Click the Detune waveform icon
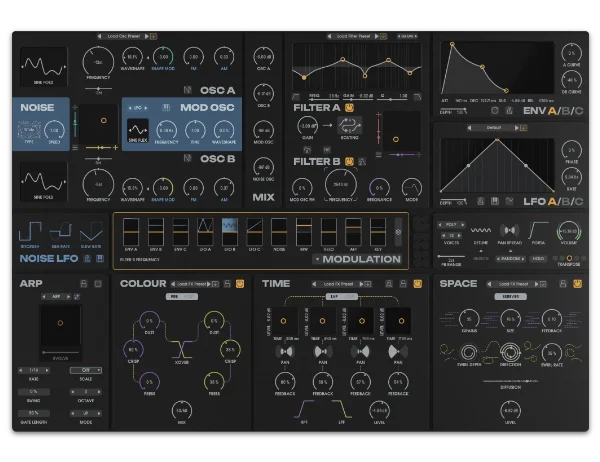600x462 pixels. tap(482, 228)
